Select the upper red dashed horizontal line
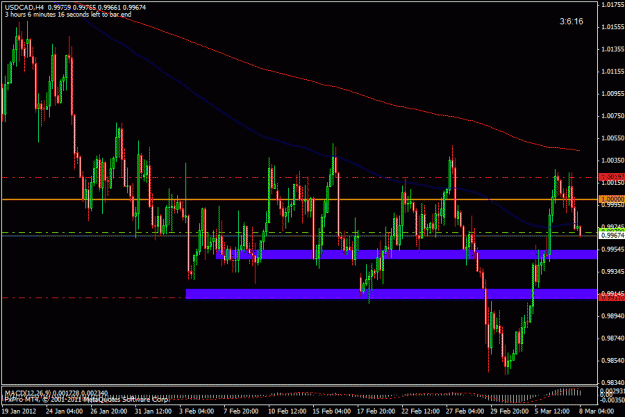625x417 pixels. tap(299, 177)
